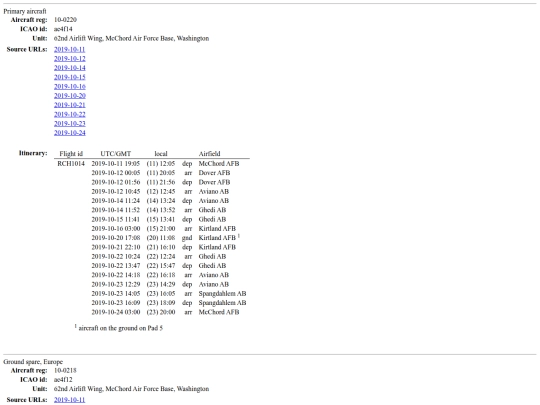Click the UTC time 2019-10-16 03:00
Viewport: 540px width, 405px height.
click(116, 229)
